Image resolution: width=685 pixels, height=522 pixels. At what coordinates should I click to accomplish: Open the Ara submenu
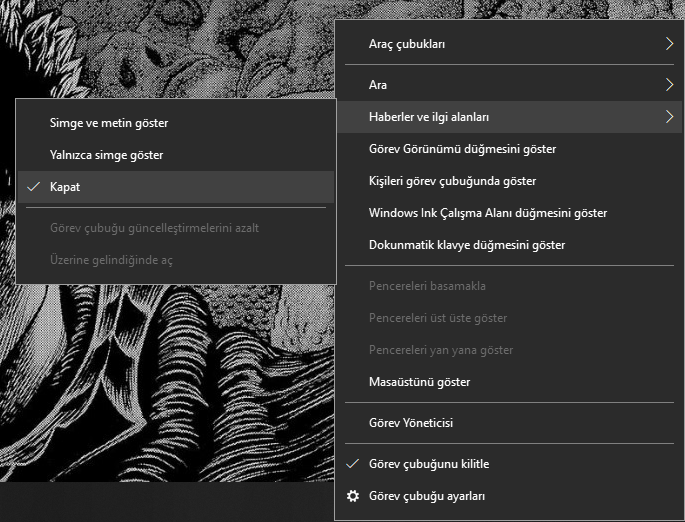point(509,85)
